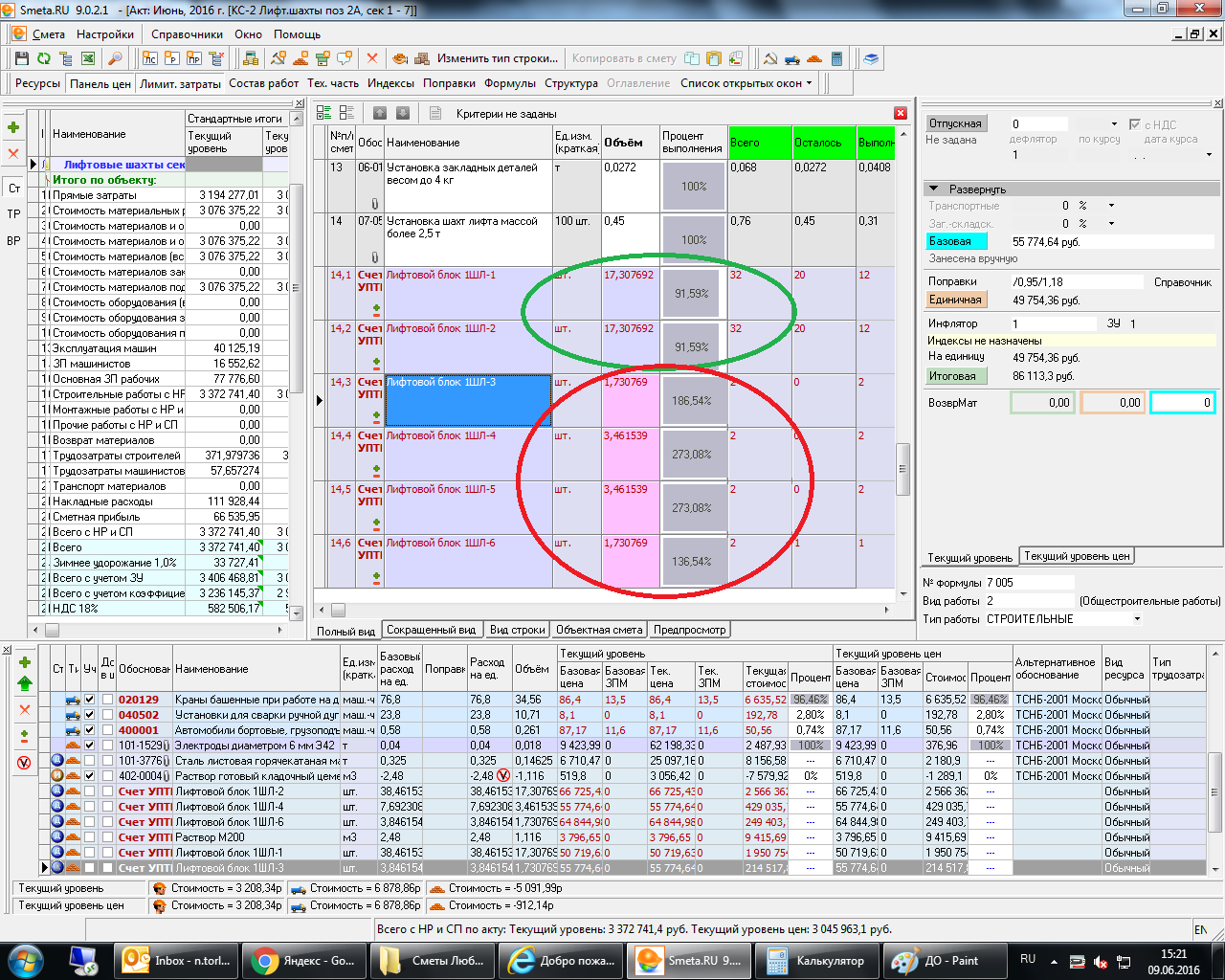The image size is (1225, 980).
Task: Toggle Уч checkbox for Электроды диаметром 6 мм
Action: pos(90,746)
